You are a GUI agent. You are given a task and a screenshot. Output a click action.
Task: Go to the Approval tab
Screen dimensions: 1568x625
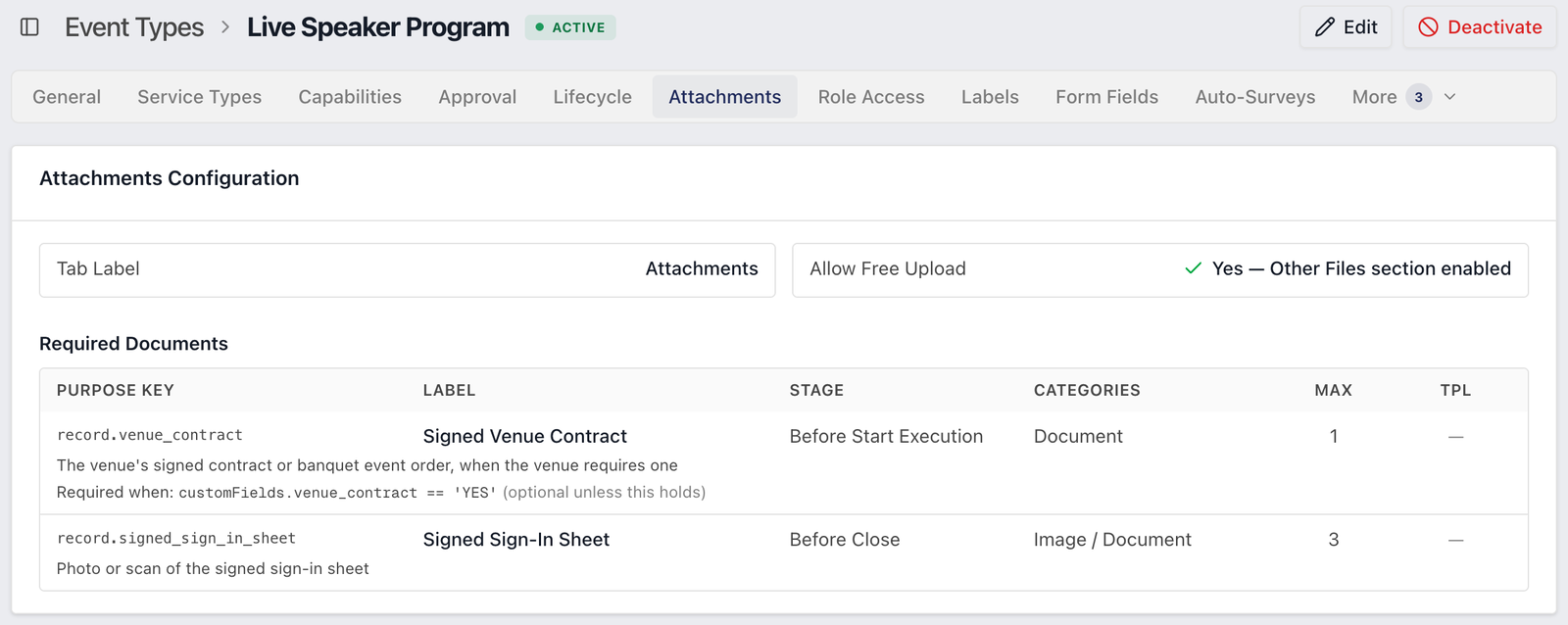(x=477, y=97)
